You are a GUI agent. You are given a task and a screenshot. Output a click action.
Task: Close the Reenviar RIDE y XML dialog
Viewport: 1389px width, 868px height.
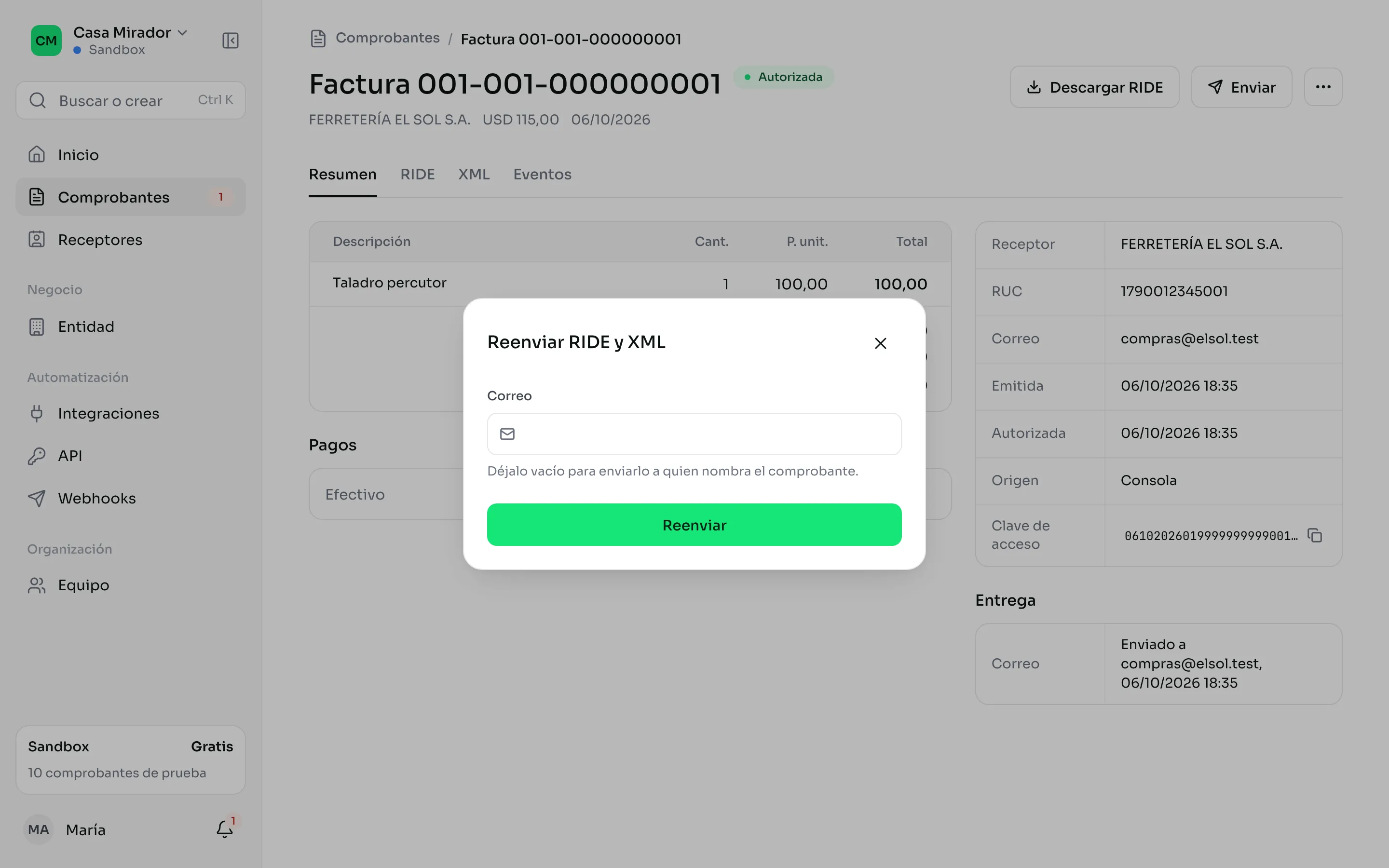coord(881,343)
